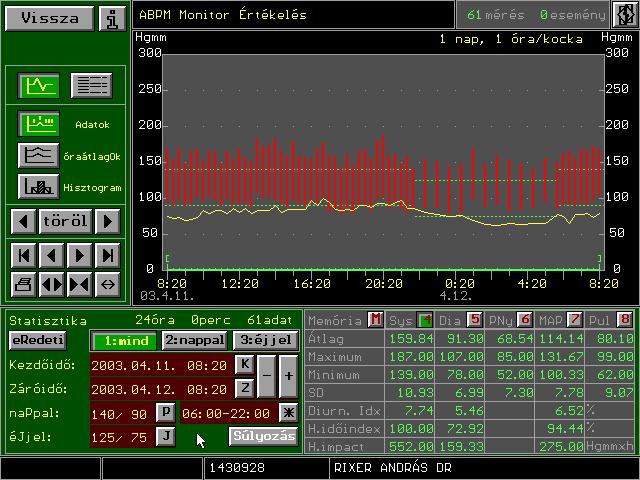Open the info 'i' button
The image size is (640, 480).
(x=112, y=18)
